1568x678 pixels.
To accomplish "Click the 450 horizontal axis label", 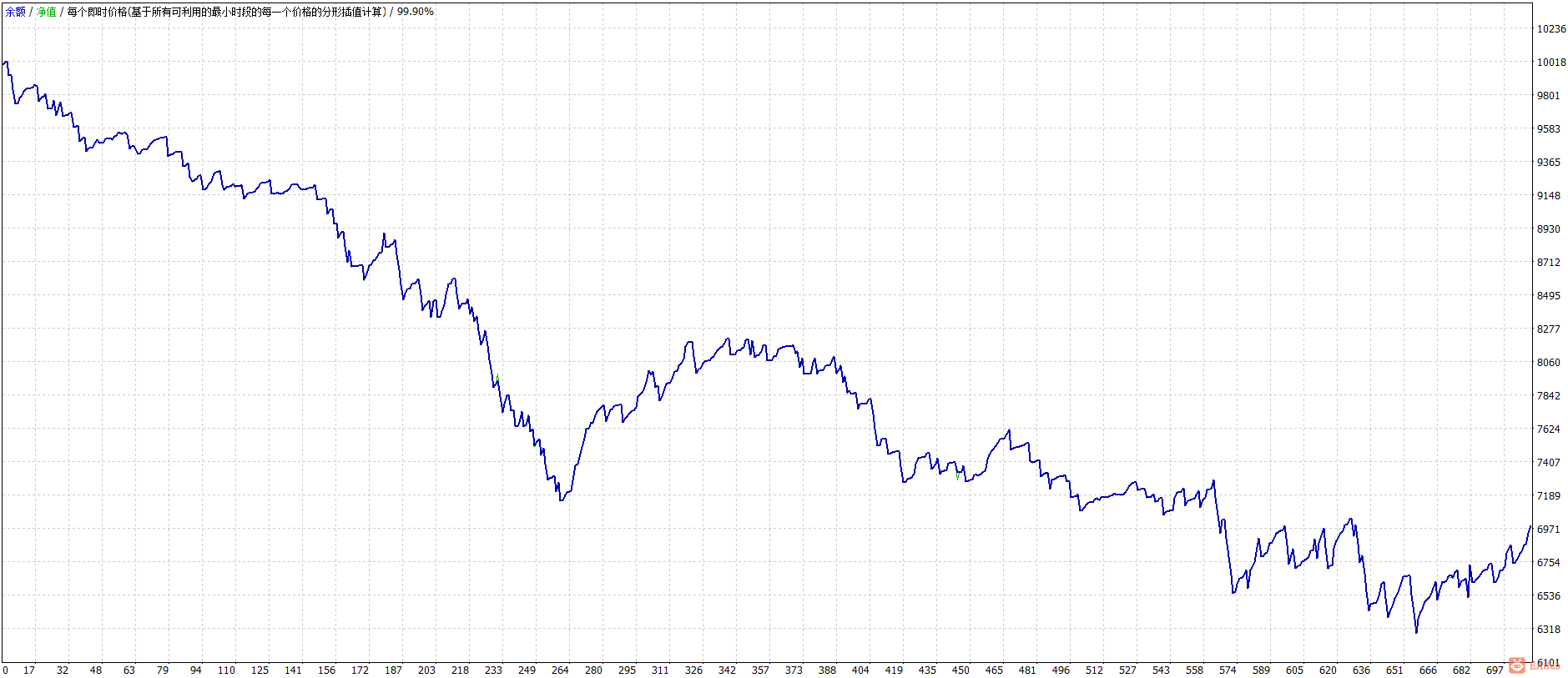I will (960, 670).
